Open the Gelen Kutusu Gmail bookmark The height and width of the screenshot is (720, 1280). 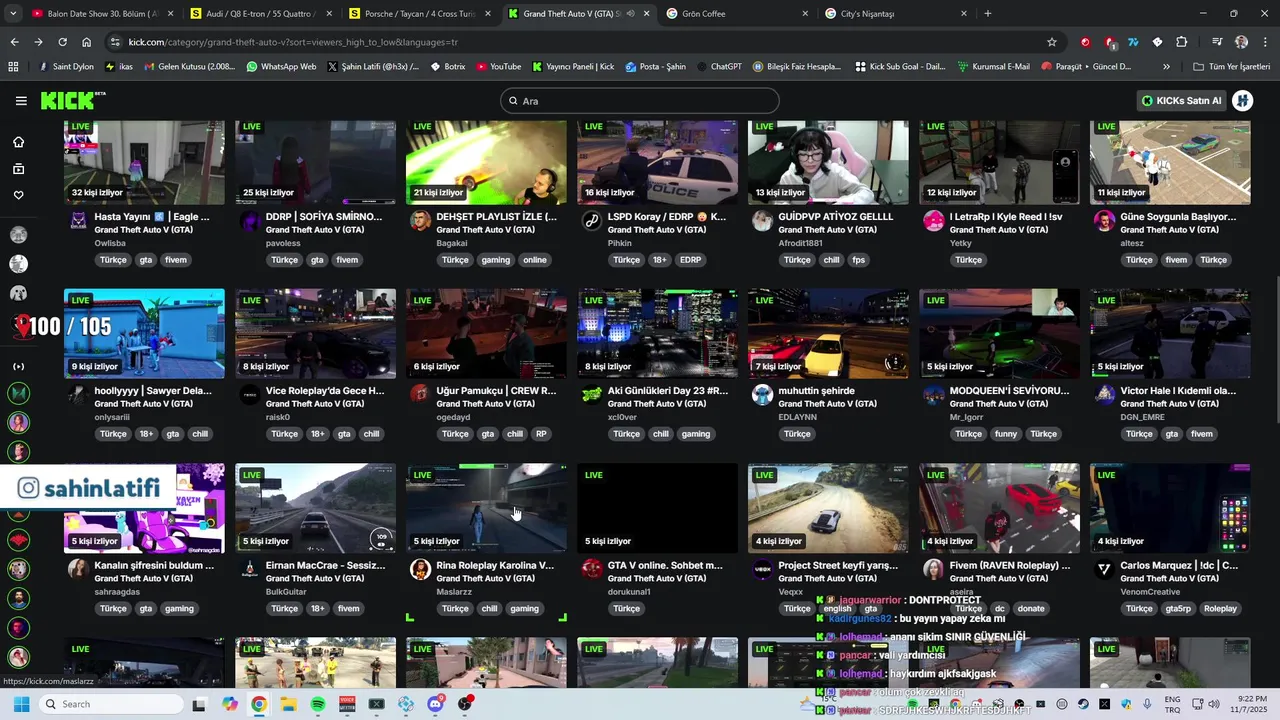tap(190, 67)
